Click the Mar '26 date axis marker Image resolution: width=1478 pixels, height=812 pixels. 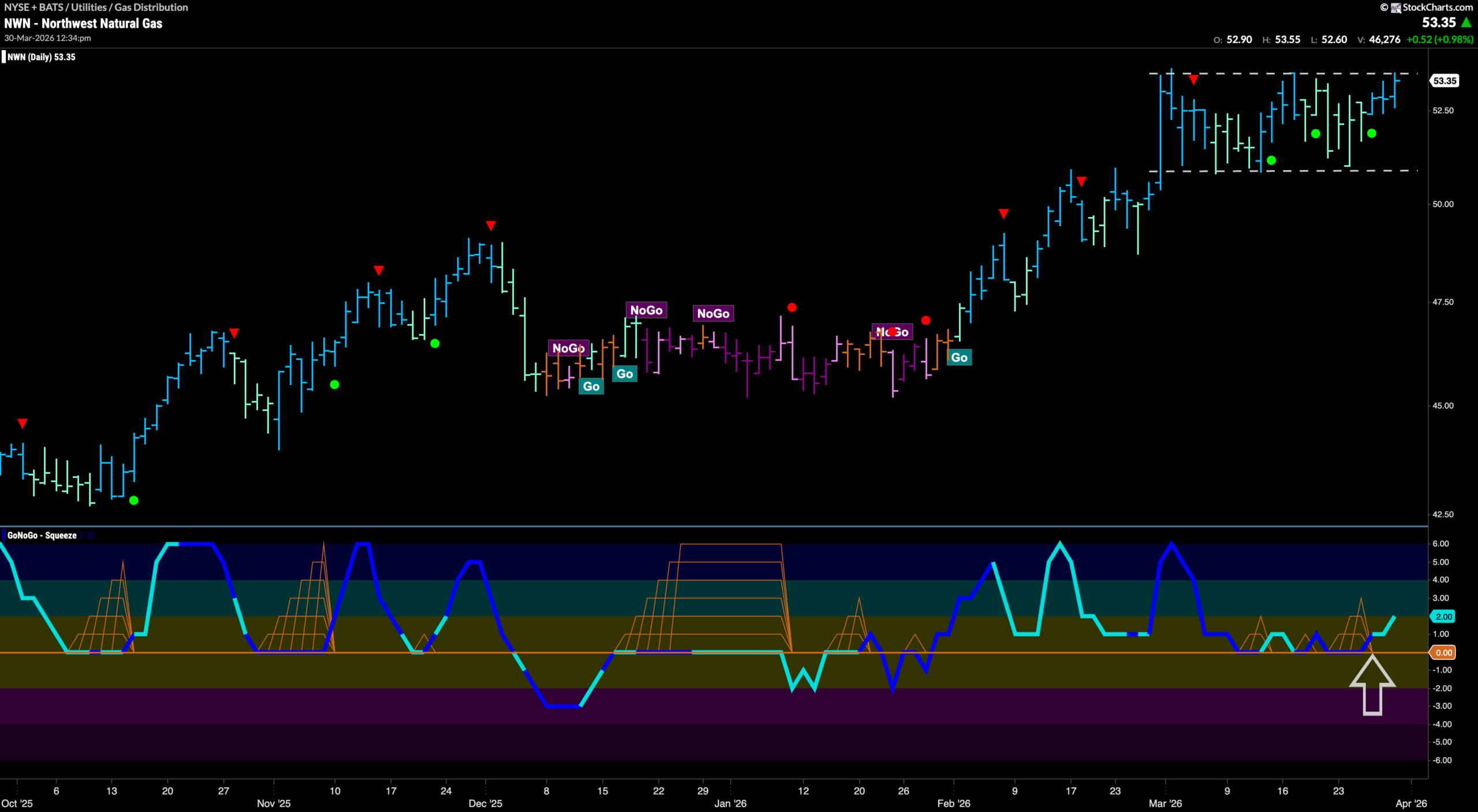coord(1165,803)
